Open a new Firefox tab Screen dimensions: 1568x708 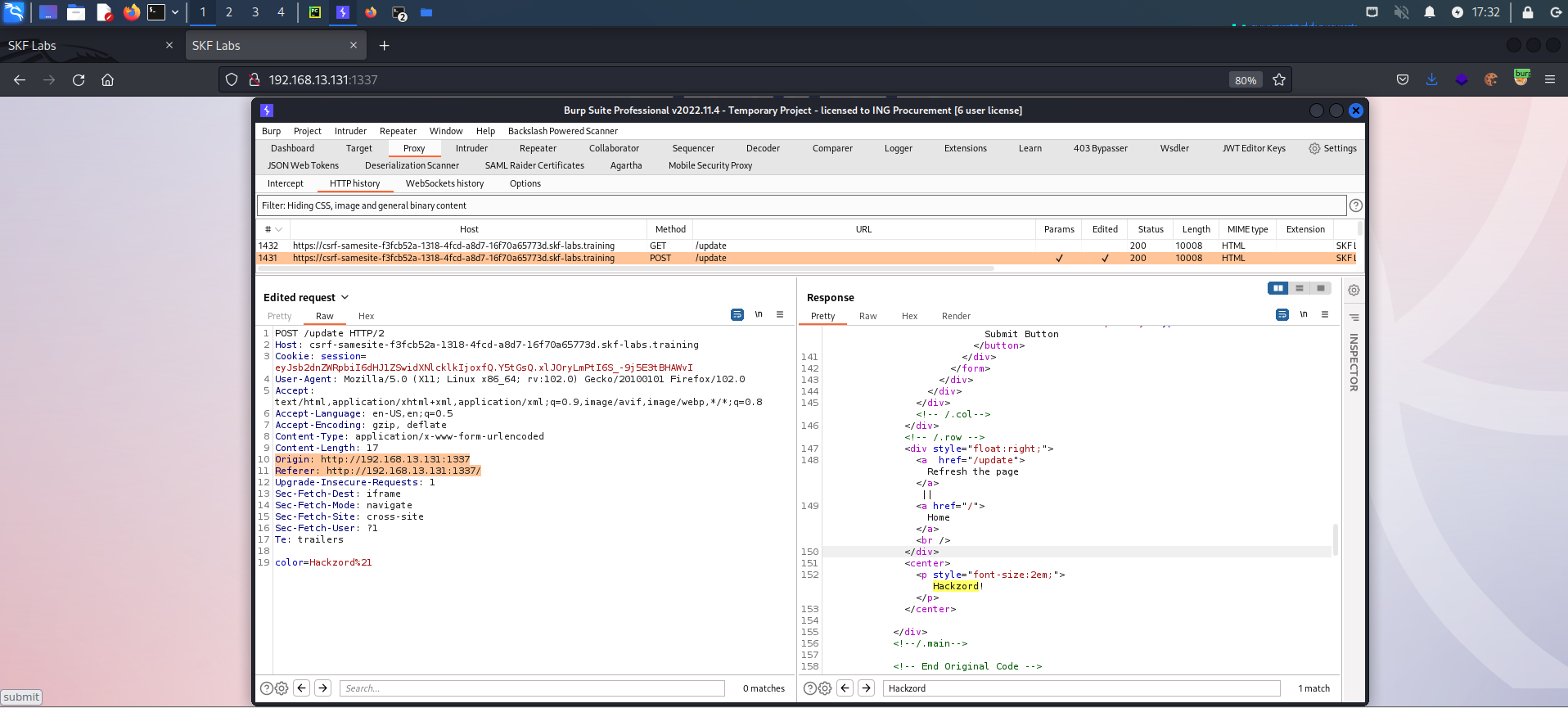[384, 46]
